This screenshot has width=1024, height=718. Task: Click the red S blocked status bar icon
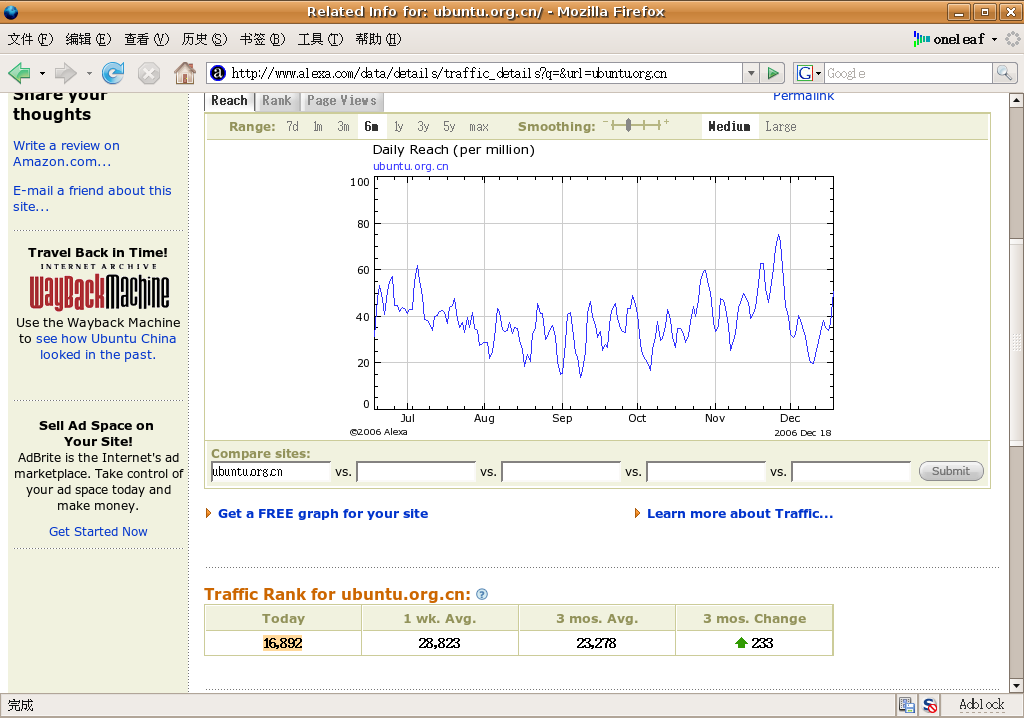coord(930,706)
